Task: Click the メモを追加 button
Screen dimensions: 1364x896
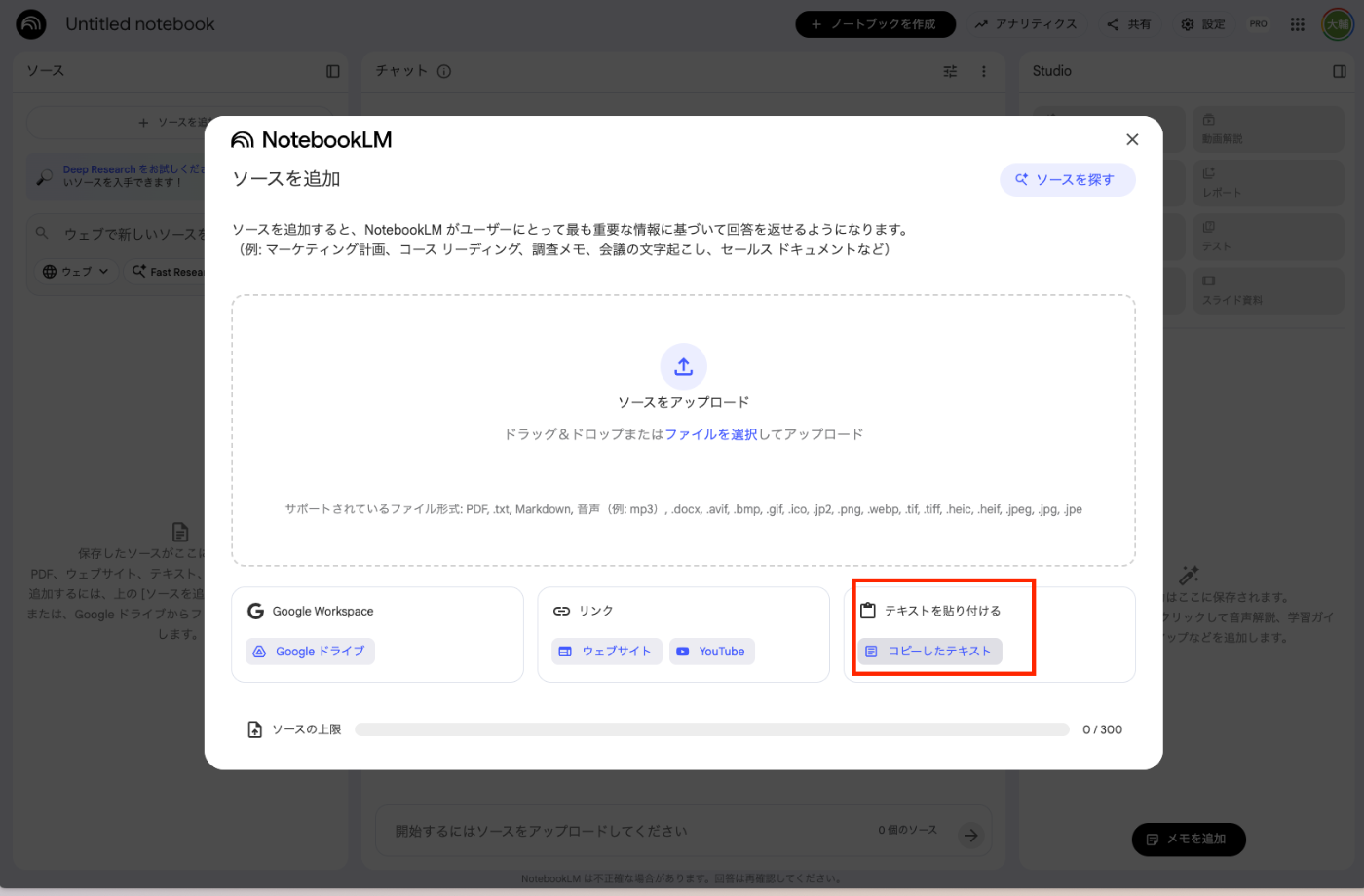Action: click(x=1189, y=840)
